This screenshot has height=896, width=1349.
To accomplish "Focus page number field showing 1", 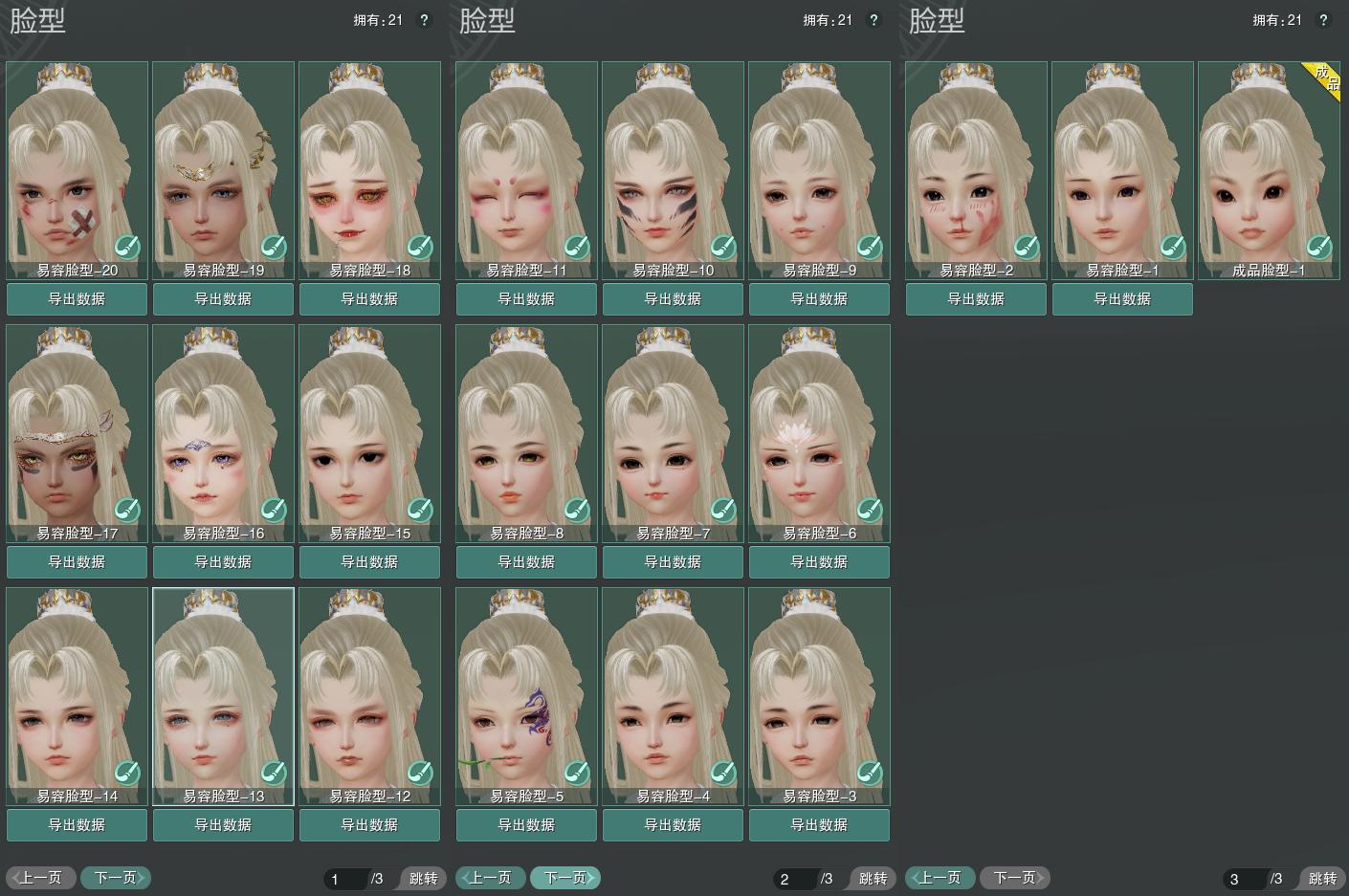I will point(345,879).
